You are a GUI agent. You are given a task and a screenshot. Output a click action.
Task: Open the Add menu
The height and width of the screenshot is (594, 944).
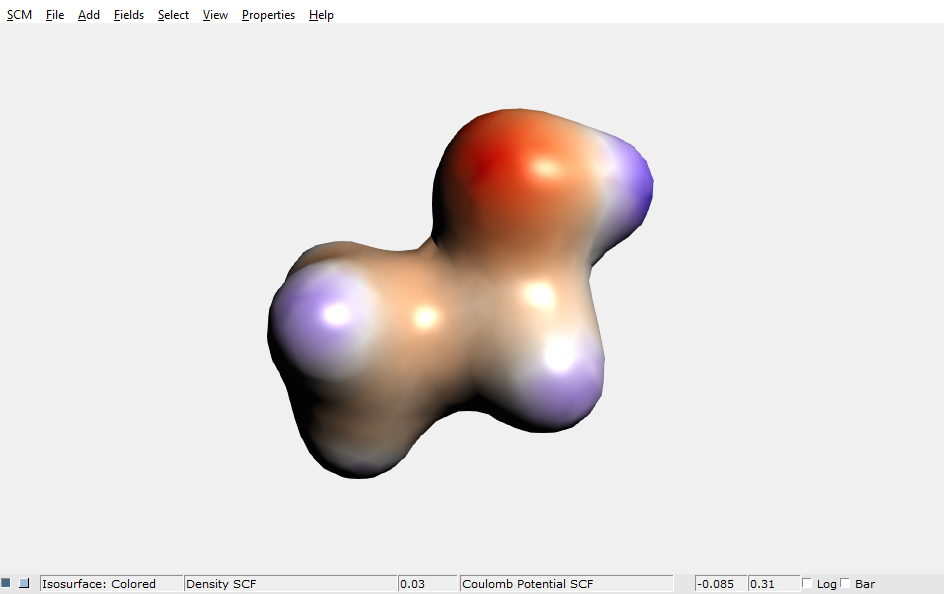pyautogui.click(x=88, y=14)
